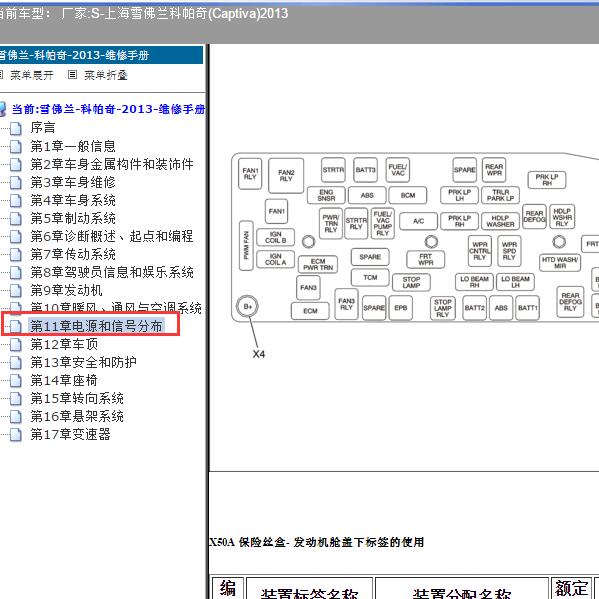The image size is (599, 599).
Task: Click the 编 table header cell
Action: tap(228, 588)
